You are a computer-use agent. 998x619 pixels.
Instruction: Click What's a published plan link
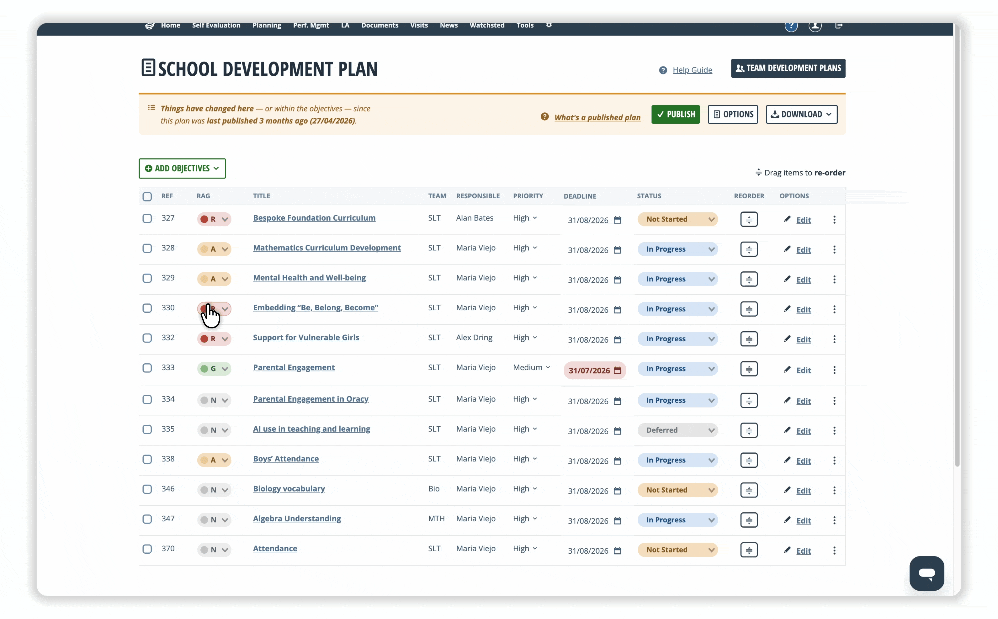(597, 118)
